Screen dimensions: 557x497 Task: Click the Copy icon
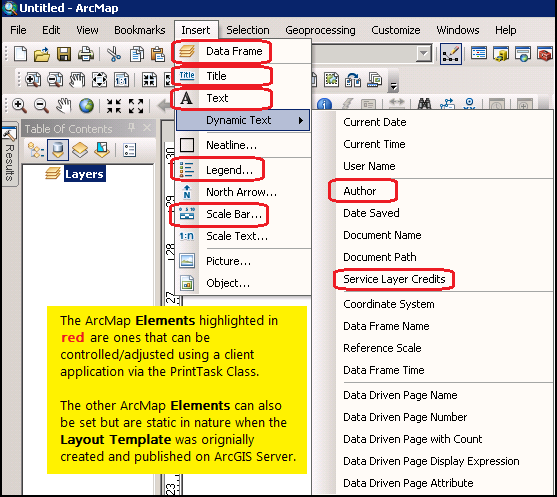pos(137,55)
